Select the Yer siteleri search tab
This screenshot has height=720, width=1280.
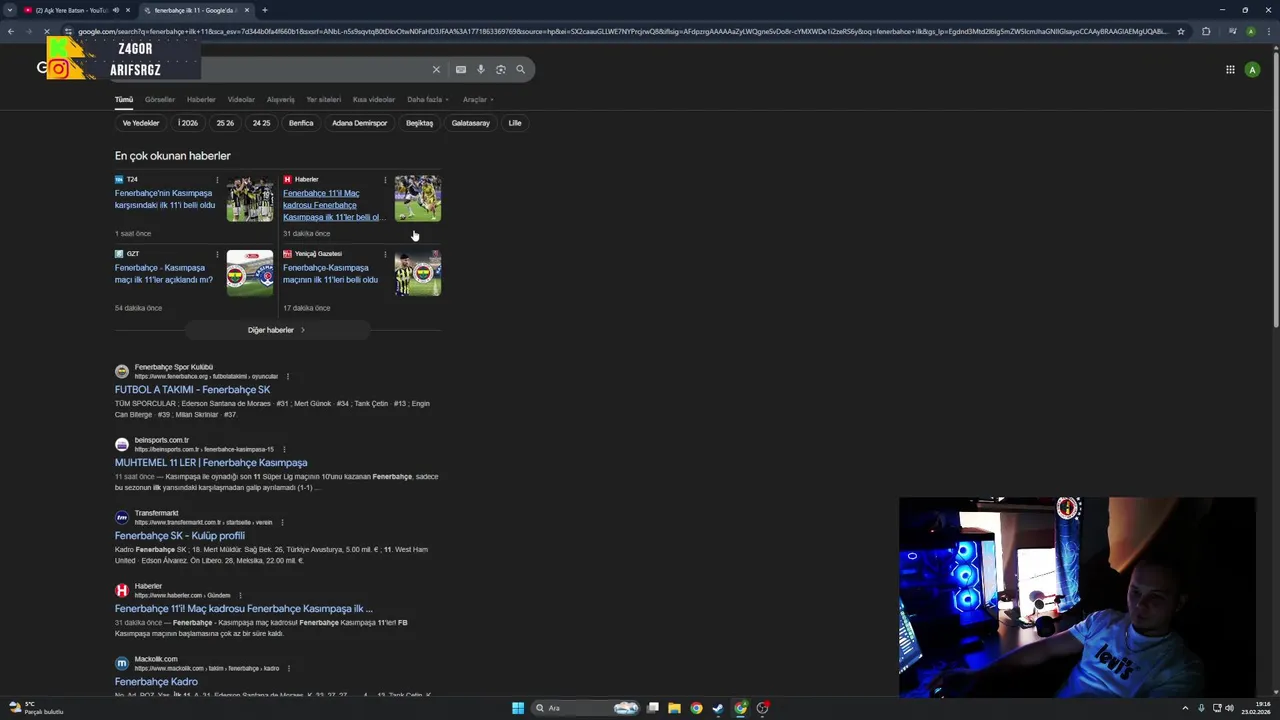[324, 99]
